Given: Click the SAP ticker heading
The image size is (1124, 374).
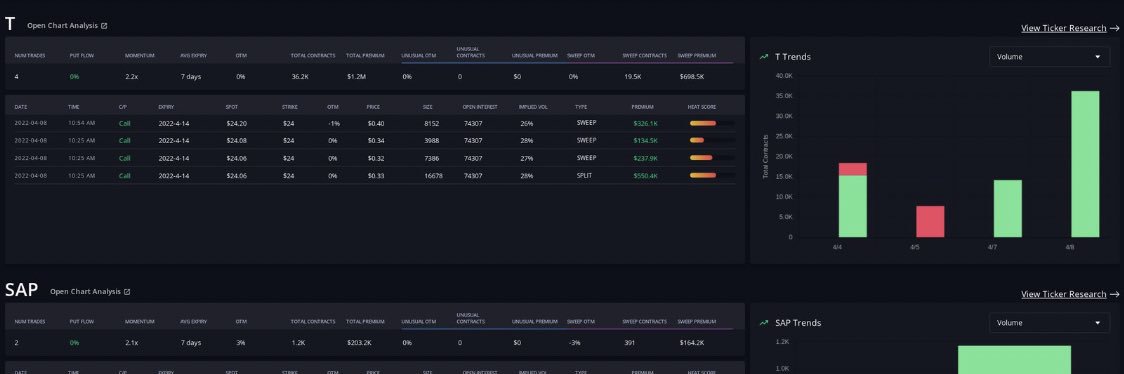Looking at the screenshot, I should [x=22, y=290].
